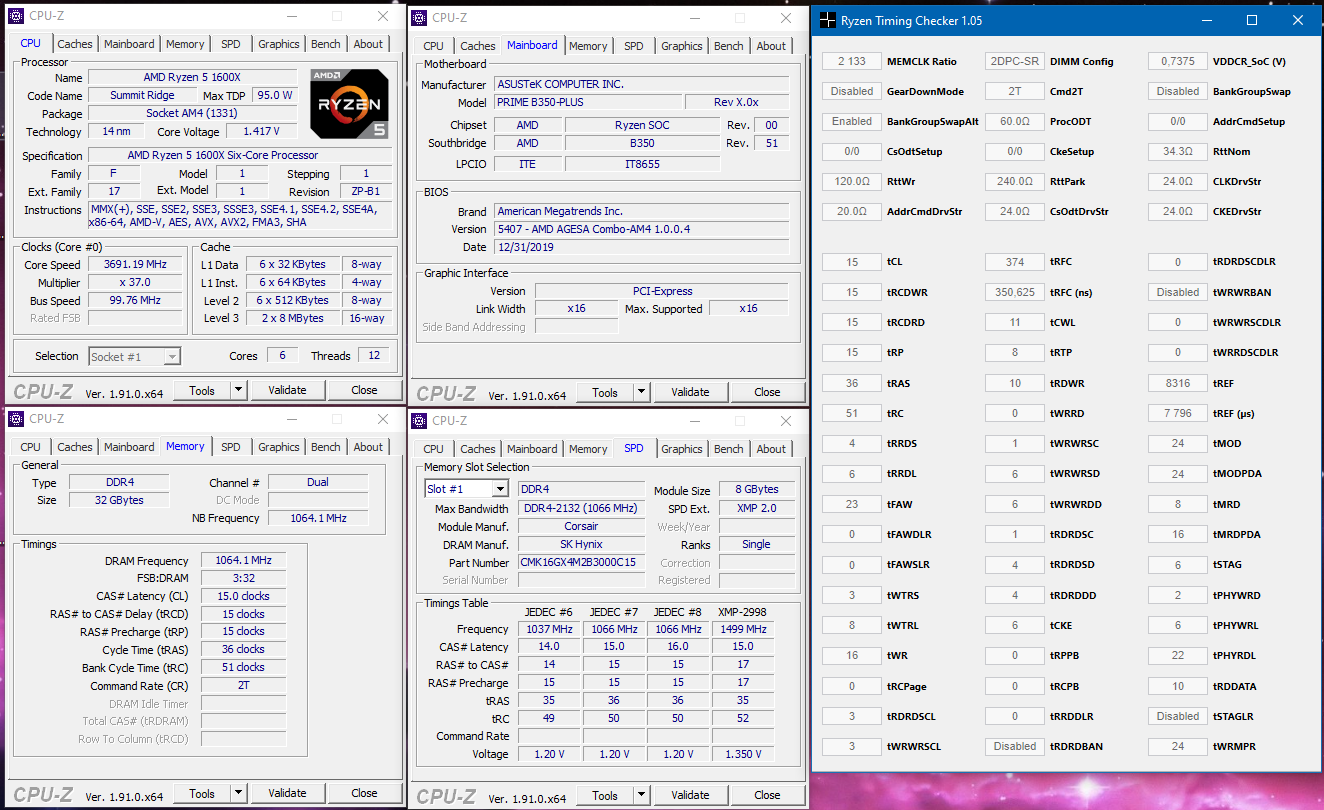Open the Socket #1 selection dropdown
The height and width of the screenshot is (810, 1324).
172,356
